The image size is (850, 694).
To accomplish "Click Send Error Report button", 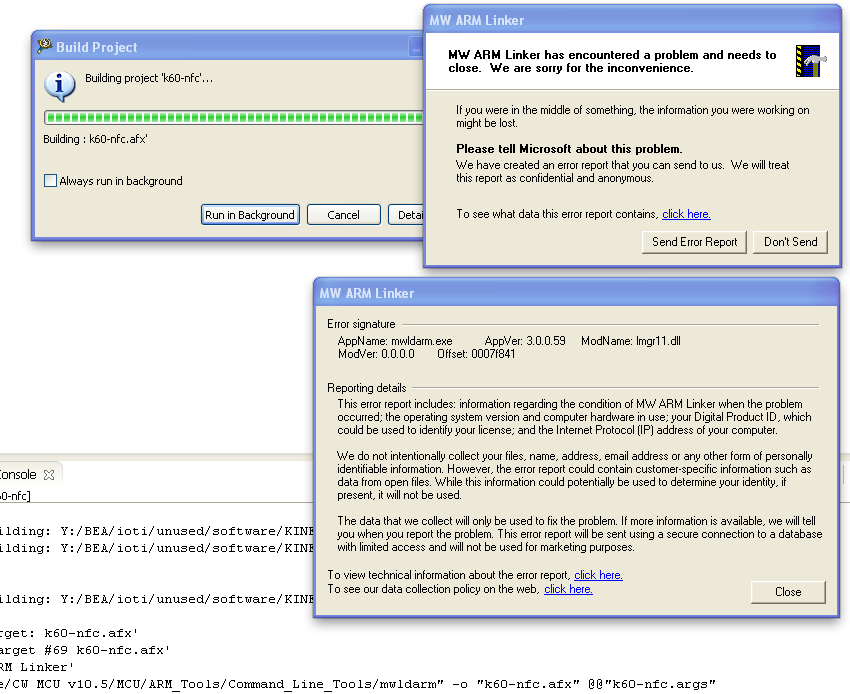I will coord(694,242).
